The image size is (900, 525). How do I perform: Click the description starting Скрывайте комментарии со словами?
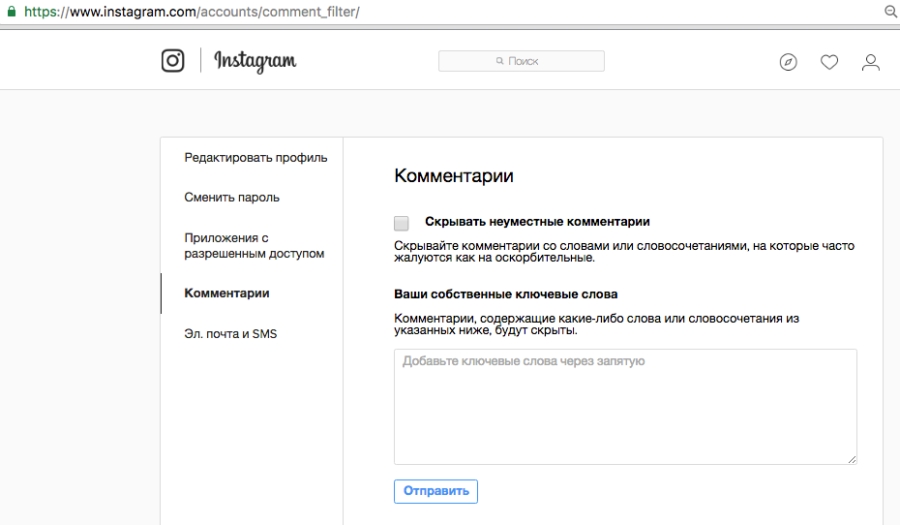[624, 252]
